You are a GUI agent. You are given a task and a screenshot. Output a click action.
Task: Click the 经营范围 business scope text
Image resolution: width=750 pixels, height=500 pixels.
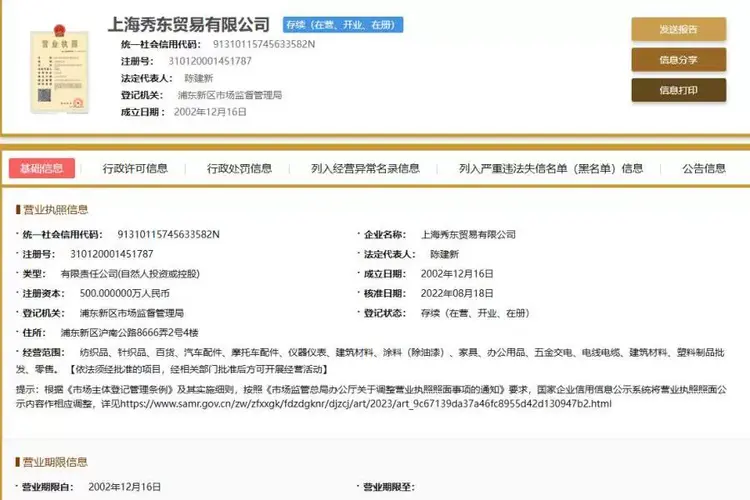click(370, 361)
